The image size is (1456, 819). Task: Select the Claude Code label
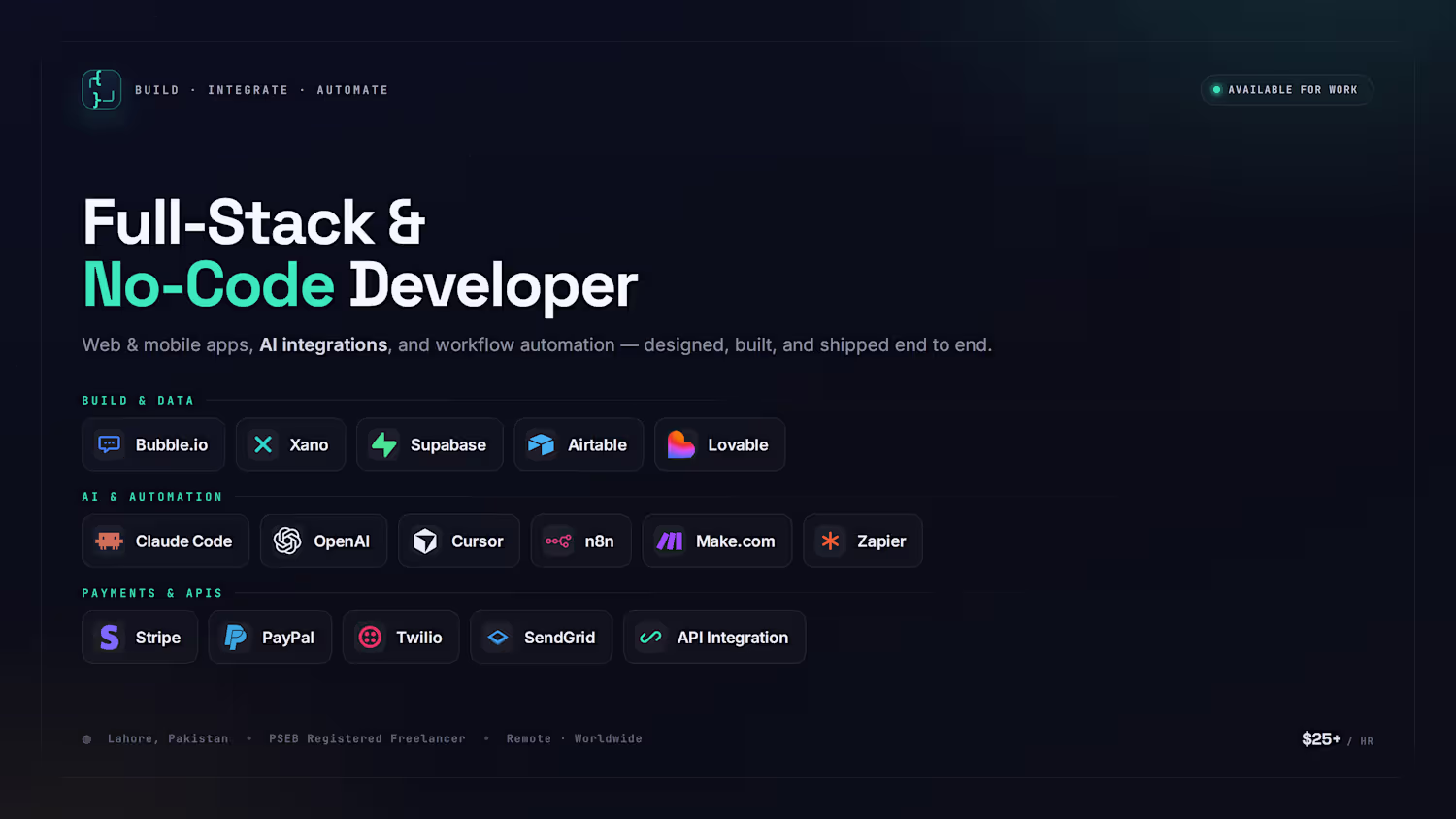[x=184, y=541]
